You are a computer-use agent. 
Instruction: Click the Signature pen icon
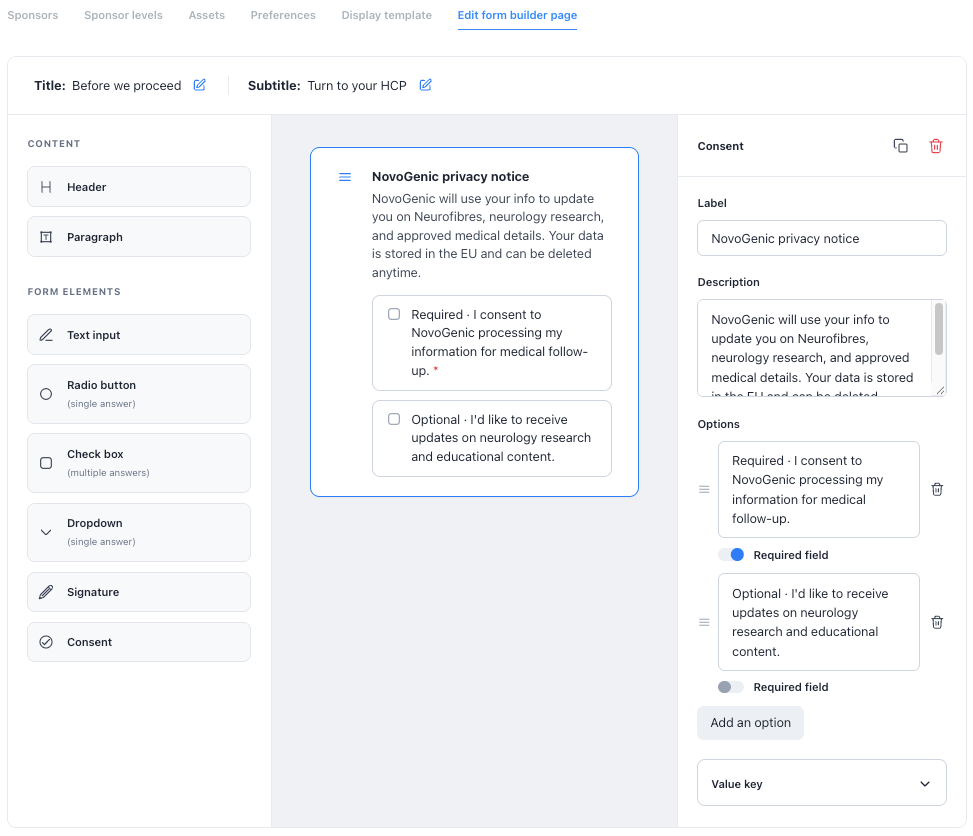[x=46, y=592]
